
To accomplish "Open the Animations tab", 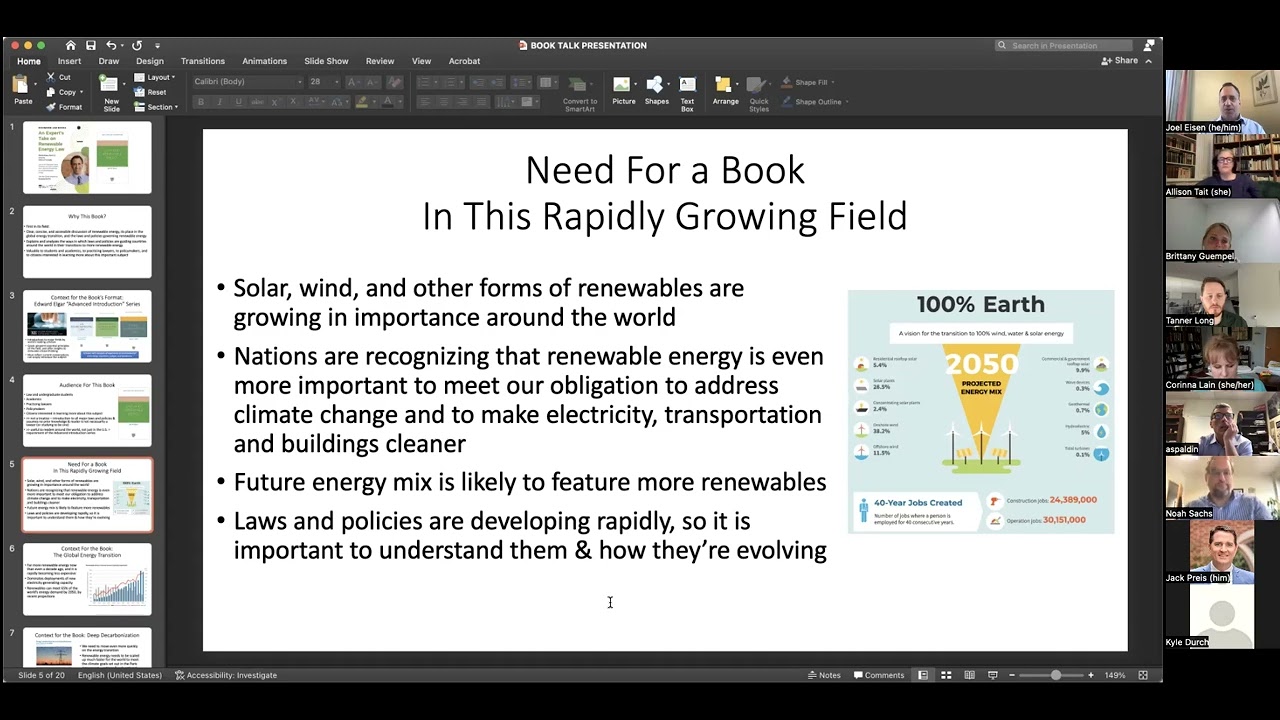I will click(x=264, y=61).
